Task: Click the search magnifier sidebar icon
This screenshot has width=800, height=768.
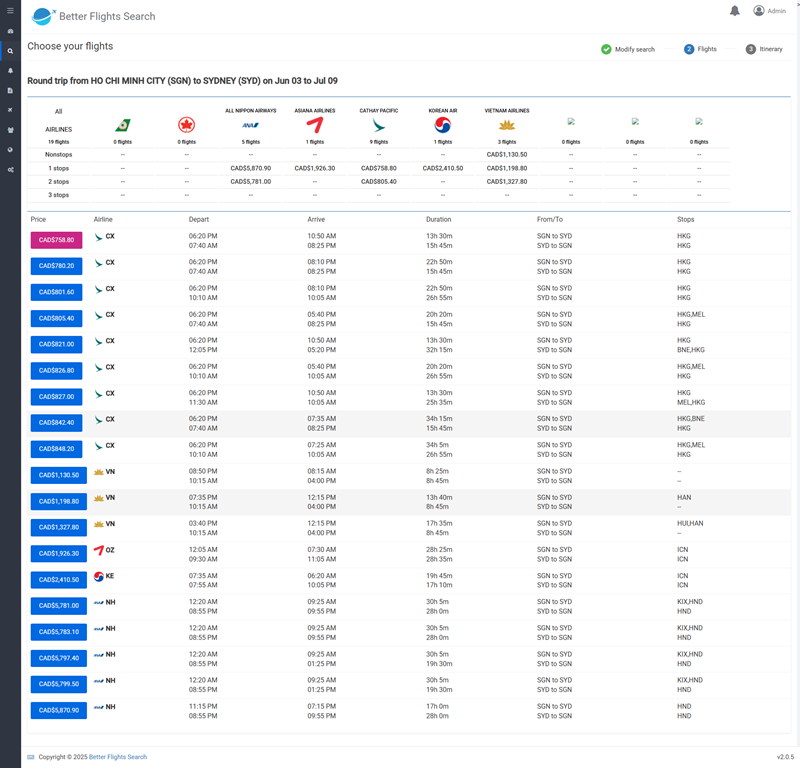Action: coord(10,51)
